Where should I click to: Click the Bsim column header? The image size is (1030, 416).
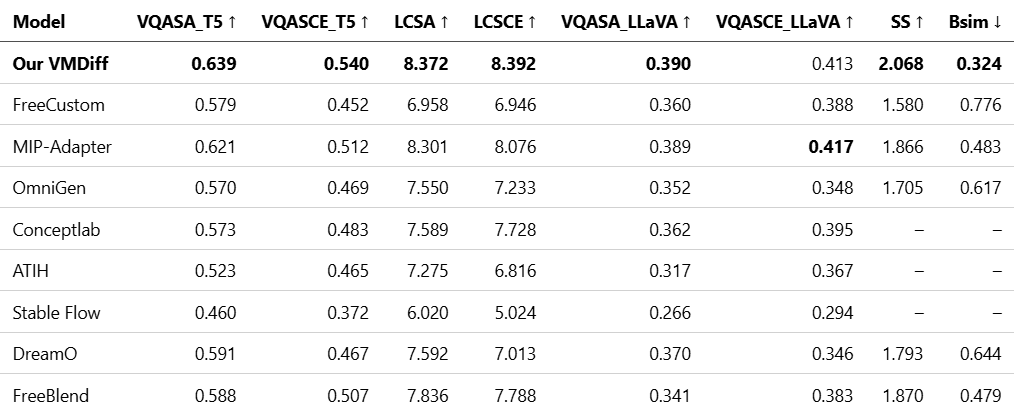click(974, 21)
